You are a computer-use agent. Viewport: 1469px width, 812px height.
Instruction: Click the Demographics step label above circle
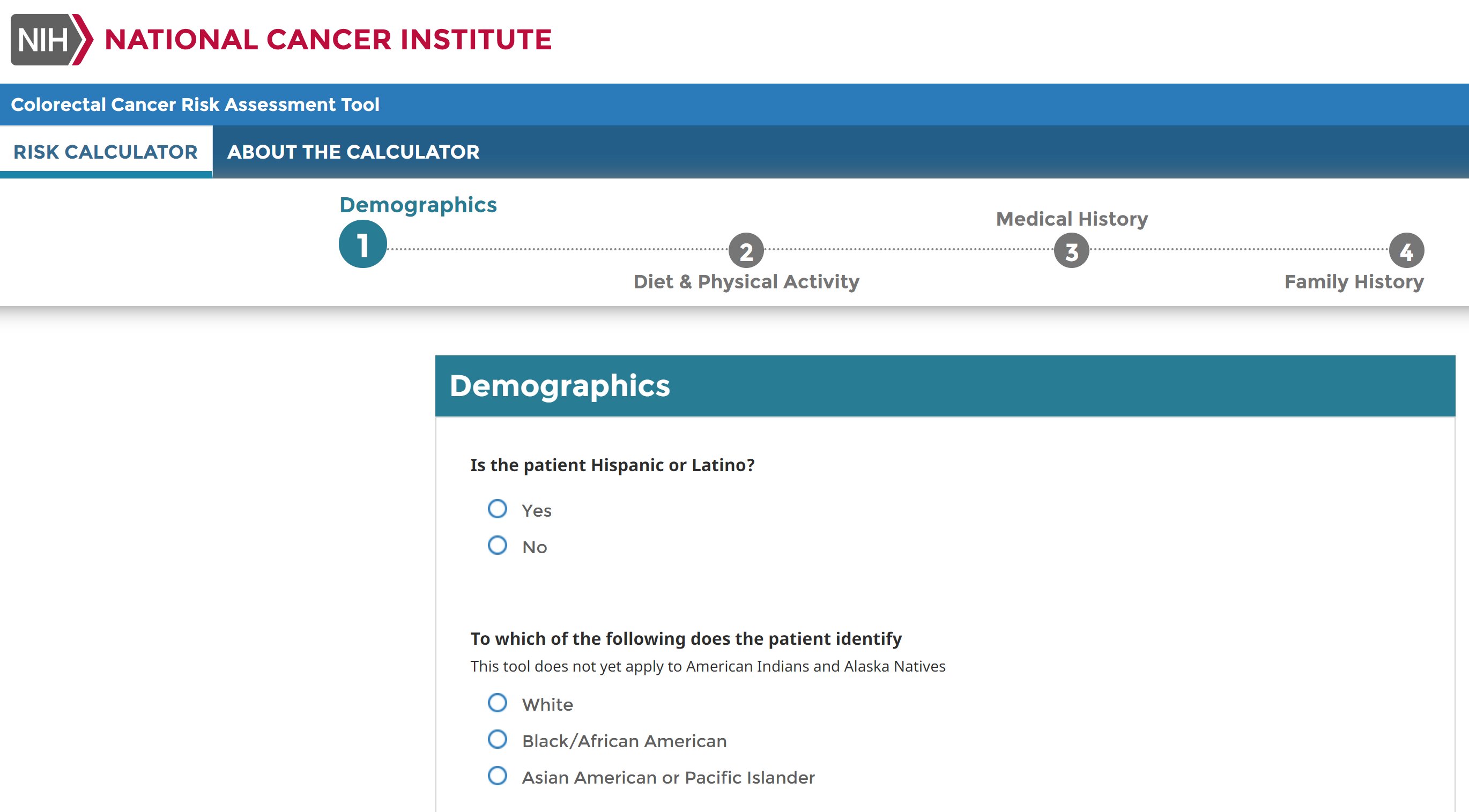(x=418, y=205)
